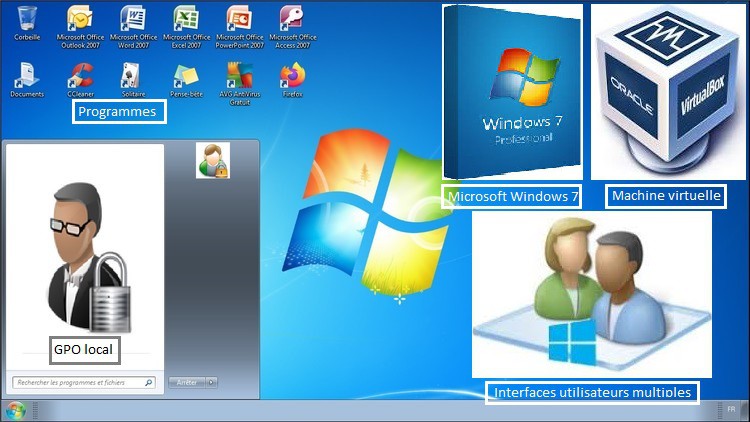The height and width of the screenshot is (422, 750).
Task: Click the Oracle VirtualBox cube image
Action: pyautogui.click(x=668, y=92)
